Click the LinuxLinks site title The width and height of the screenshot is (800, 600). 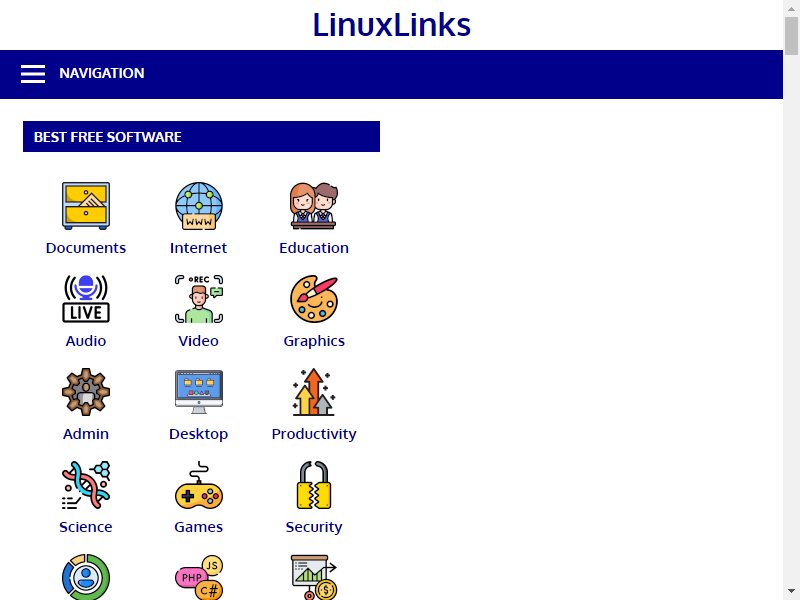click(x=391, y=25)
